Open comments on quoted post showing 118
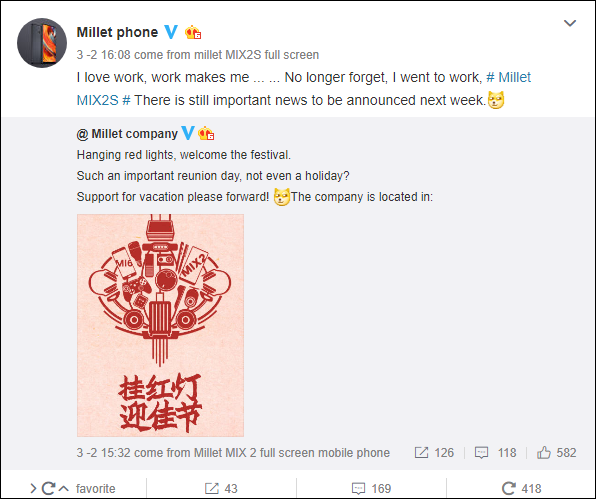596x499 pixels. click(x=496, y=453)
